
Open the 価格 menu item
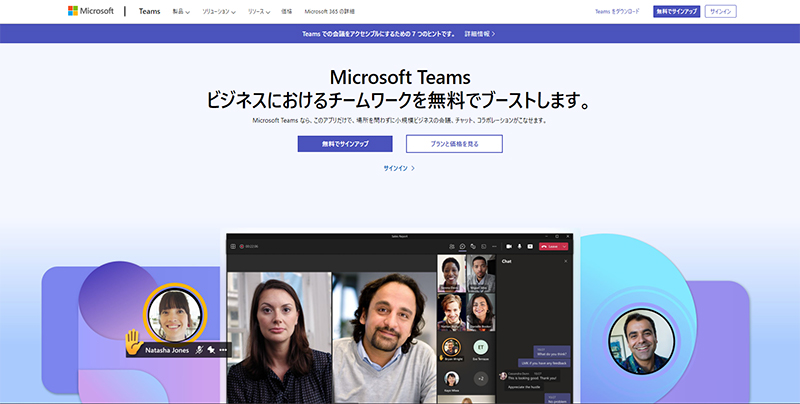(x=287, y=11)
